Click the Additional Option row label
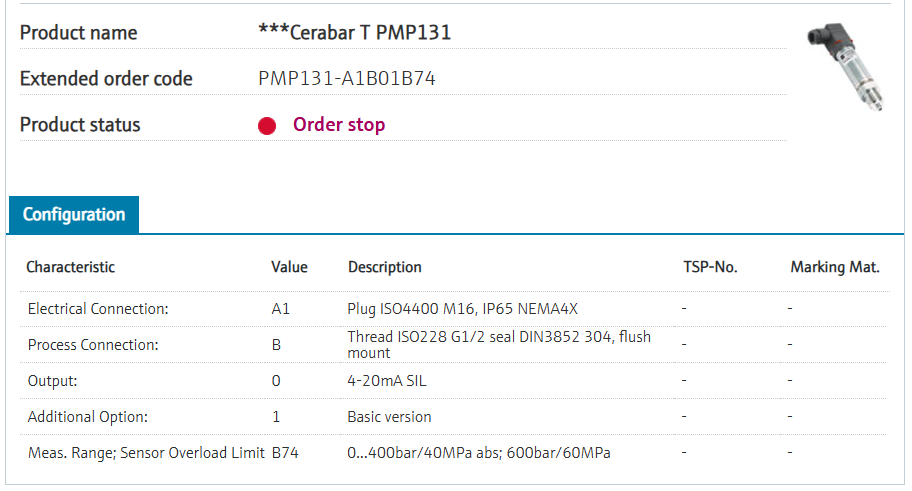Viewport: 912px width, 491px height. [x=87, y=417]
